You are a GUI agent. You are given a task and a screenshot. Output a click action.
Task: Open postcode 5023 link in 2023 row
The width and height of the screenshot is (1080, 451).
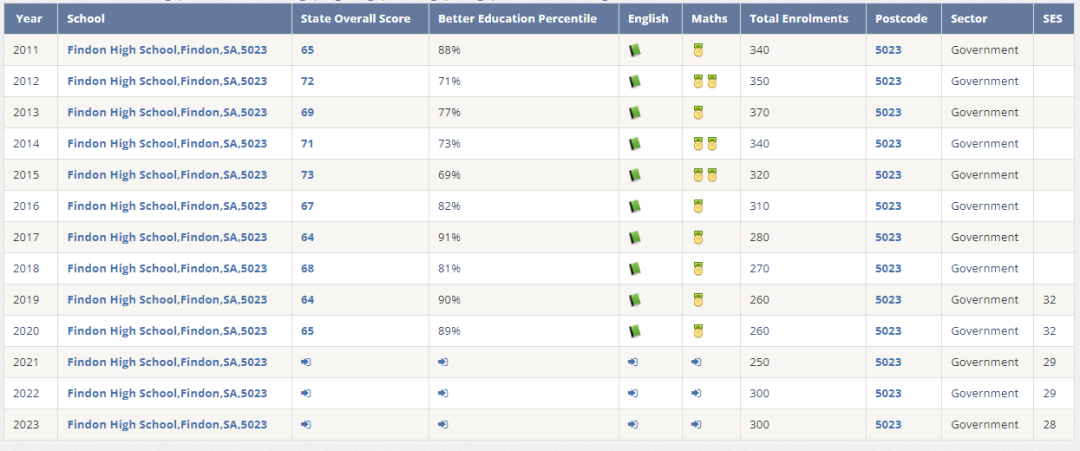[x=889, y=425]
